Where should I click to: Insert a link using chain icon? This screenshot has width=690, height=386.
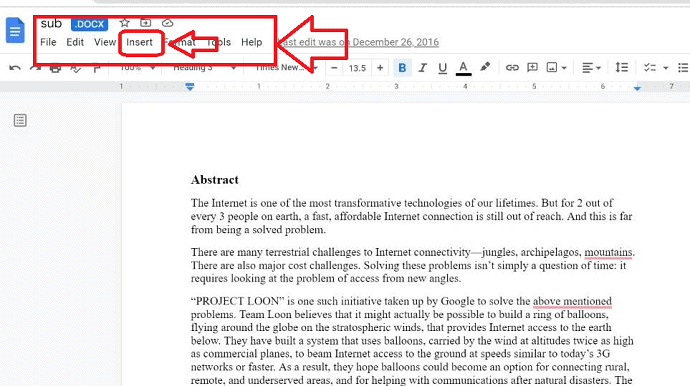pyautogui.click(x=512, y=67)
